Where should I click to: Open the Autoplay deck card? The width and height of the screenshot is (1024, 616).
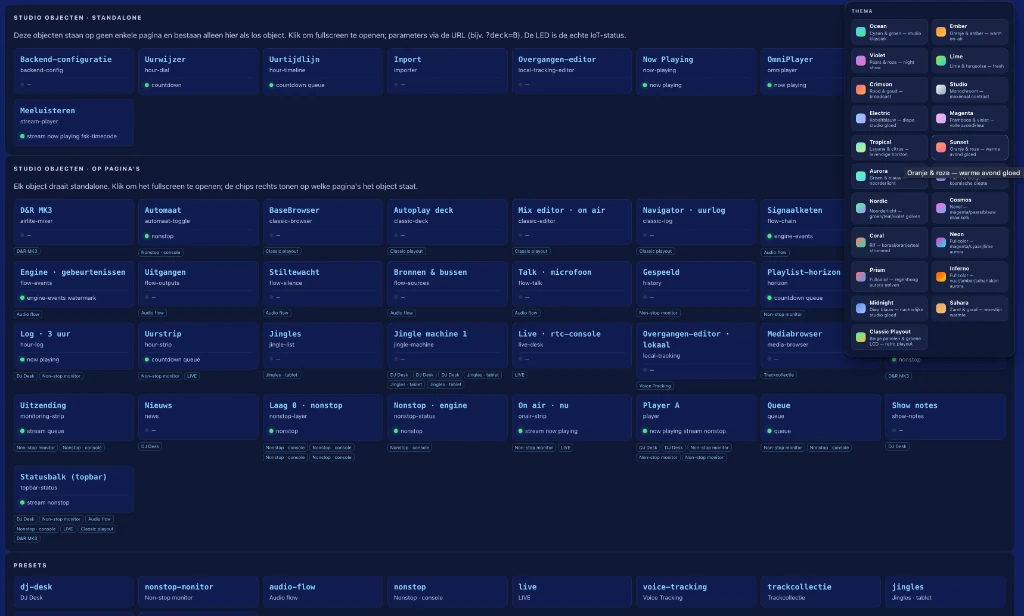coord(447,222)
